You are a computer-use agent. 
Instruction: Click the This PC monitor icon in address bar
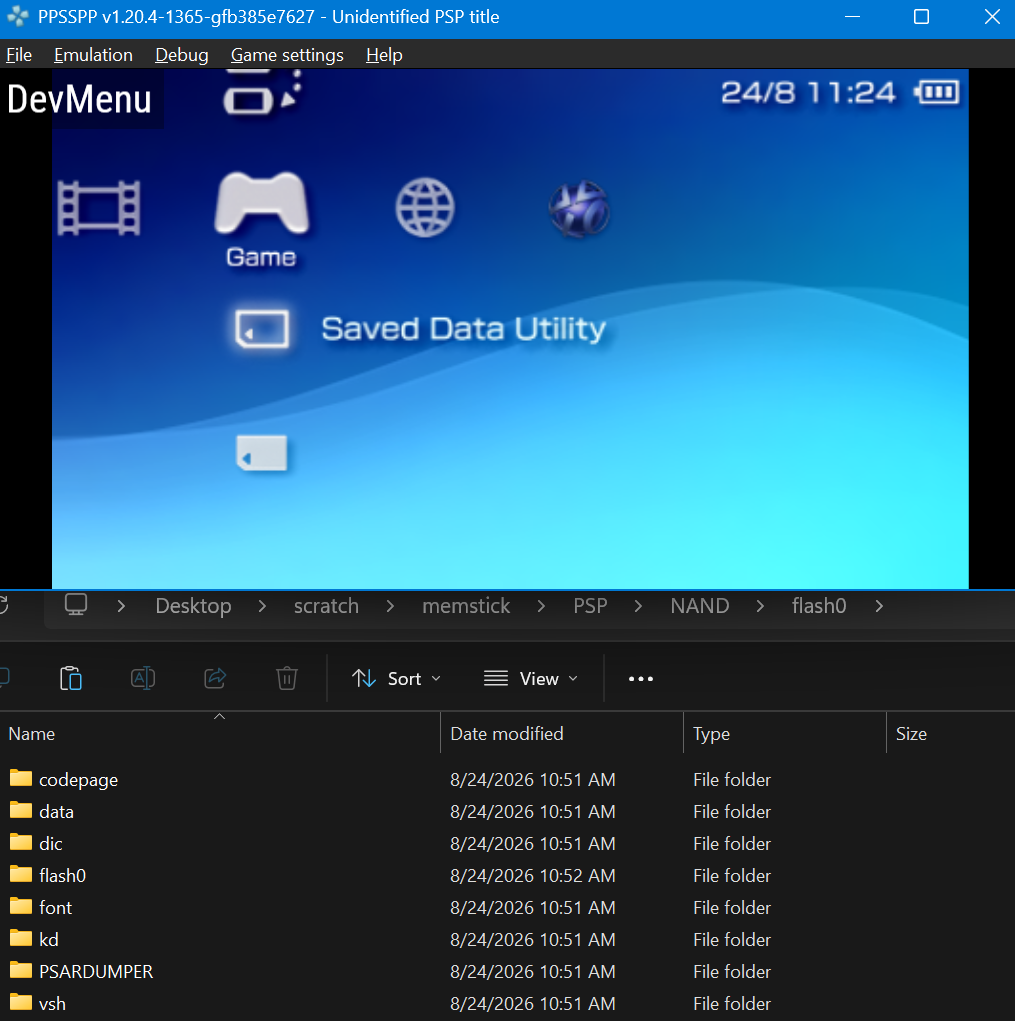pos(76,605)
